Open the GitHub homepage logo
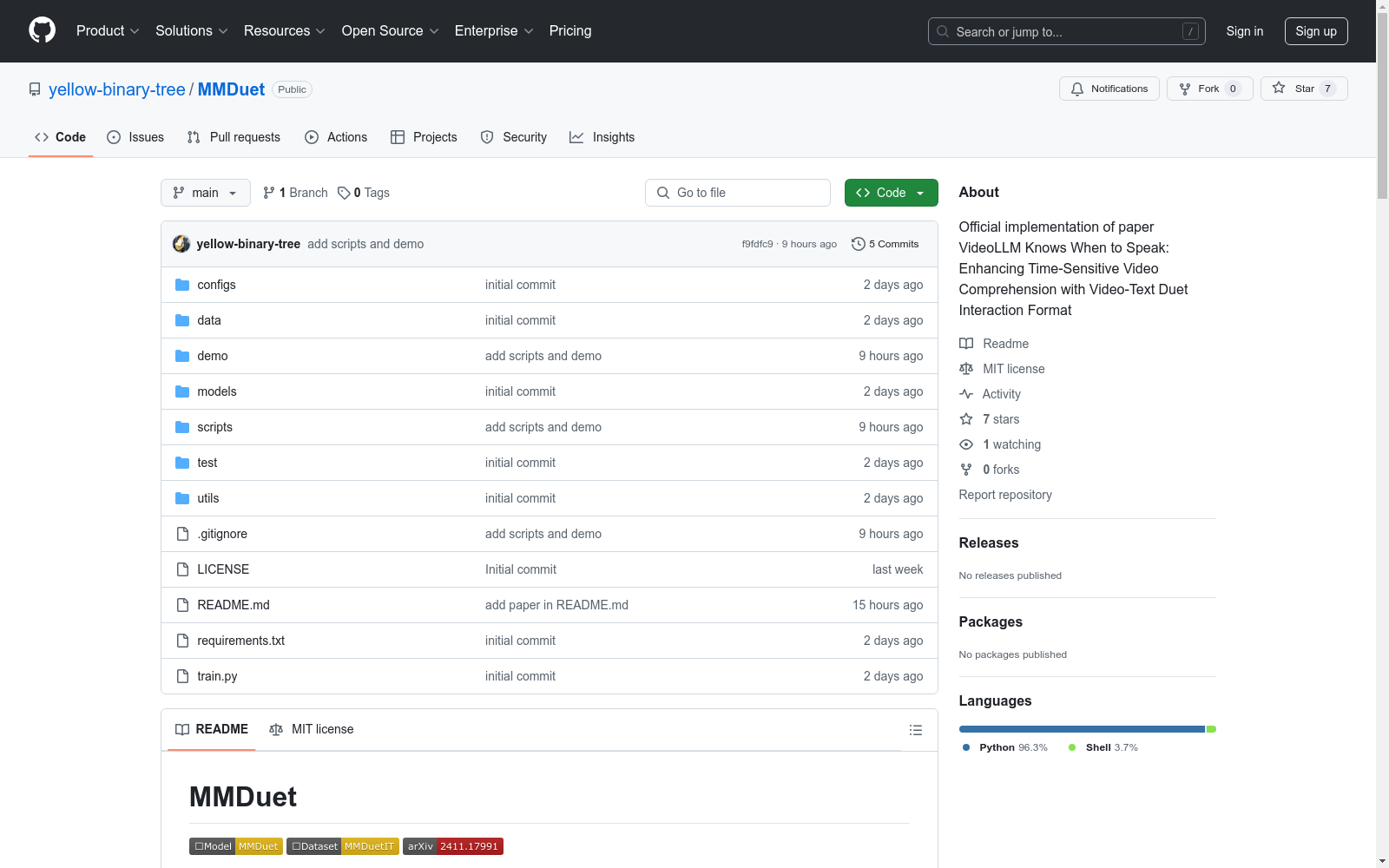 (42, 30)
